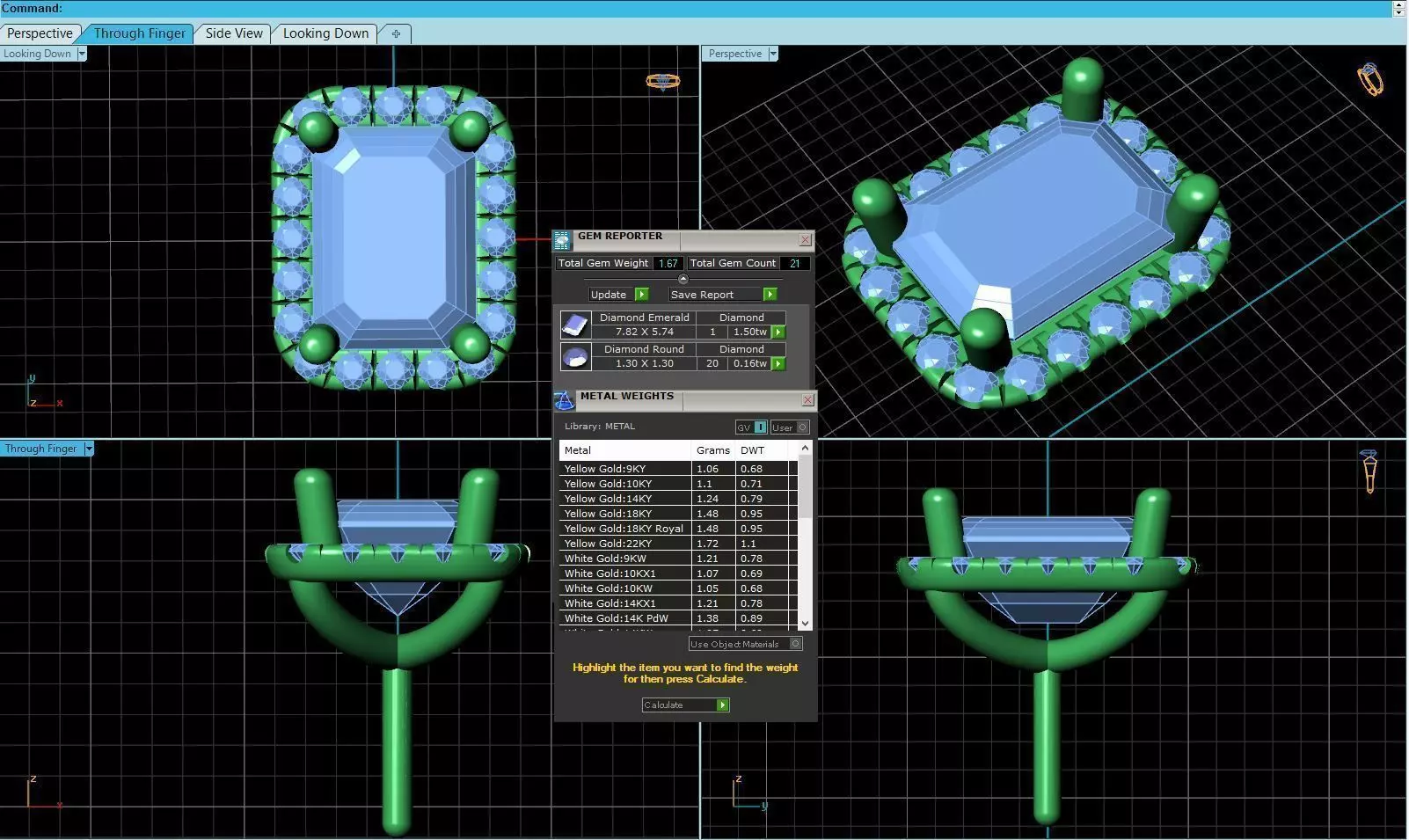This screenshot has width=1409, height=840.
Task: Click the Diamond Emerald gem thumbnail
Action: [x=575, y=325]
